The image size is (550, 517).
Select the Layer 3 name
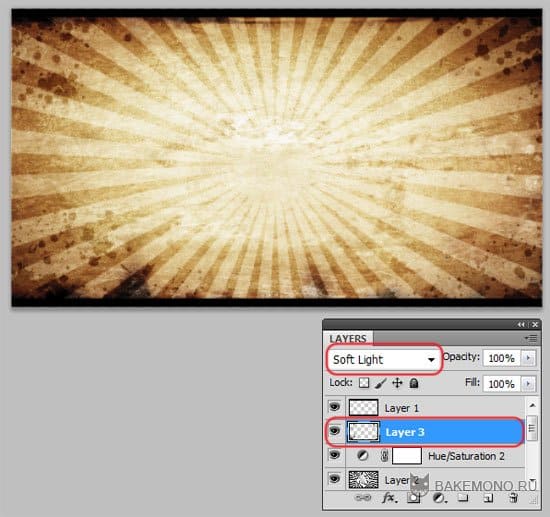[x=405, y=432]
